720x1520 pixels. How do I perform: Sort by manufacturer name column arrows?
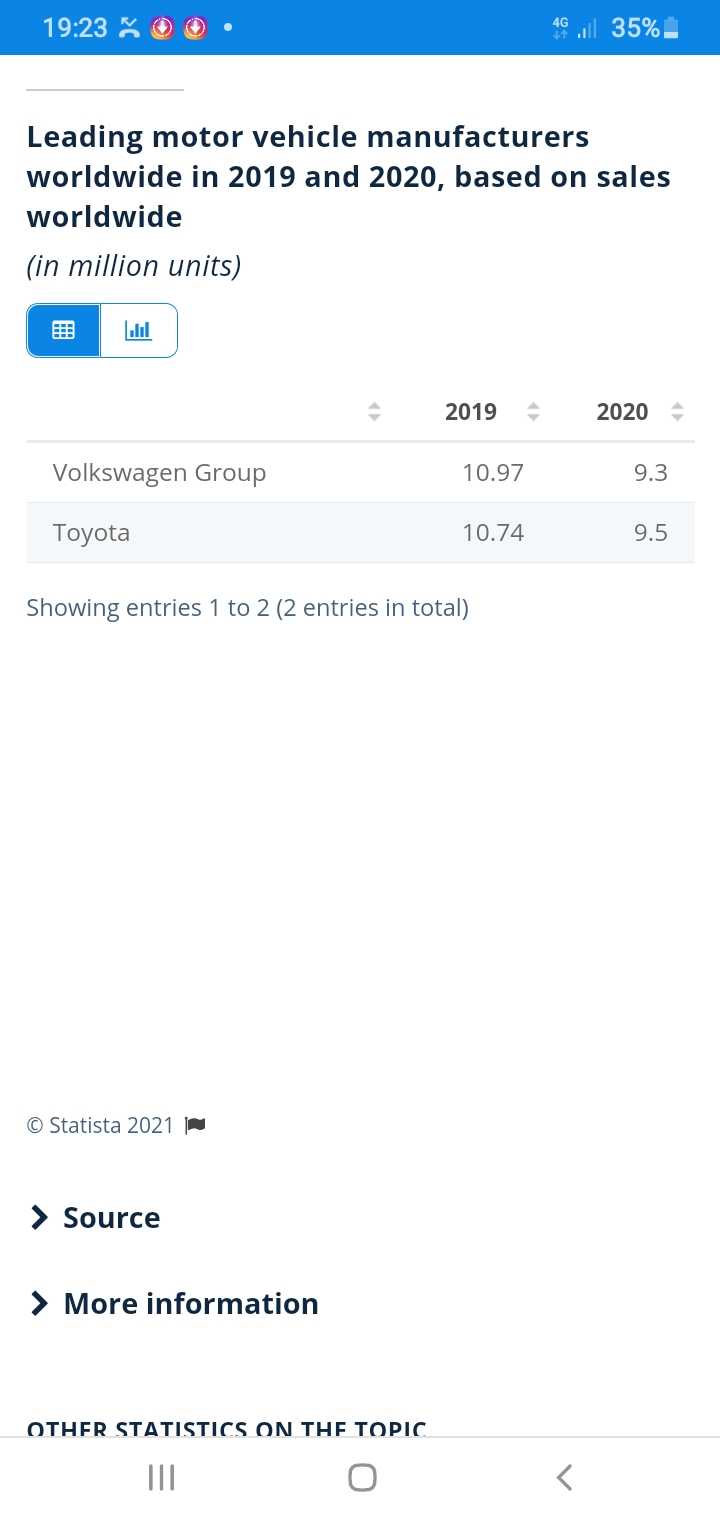coord(374,412)
